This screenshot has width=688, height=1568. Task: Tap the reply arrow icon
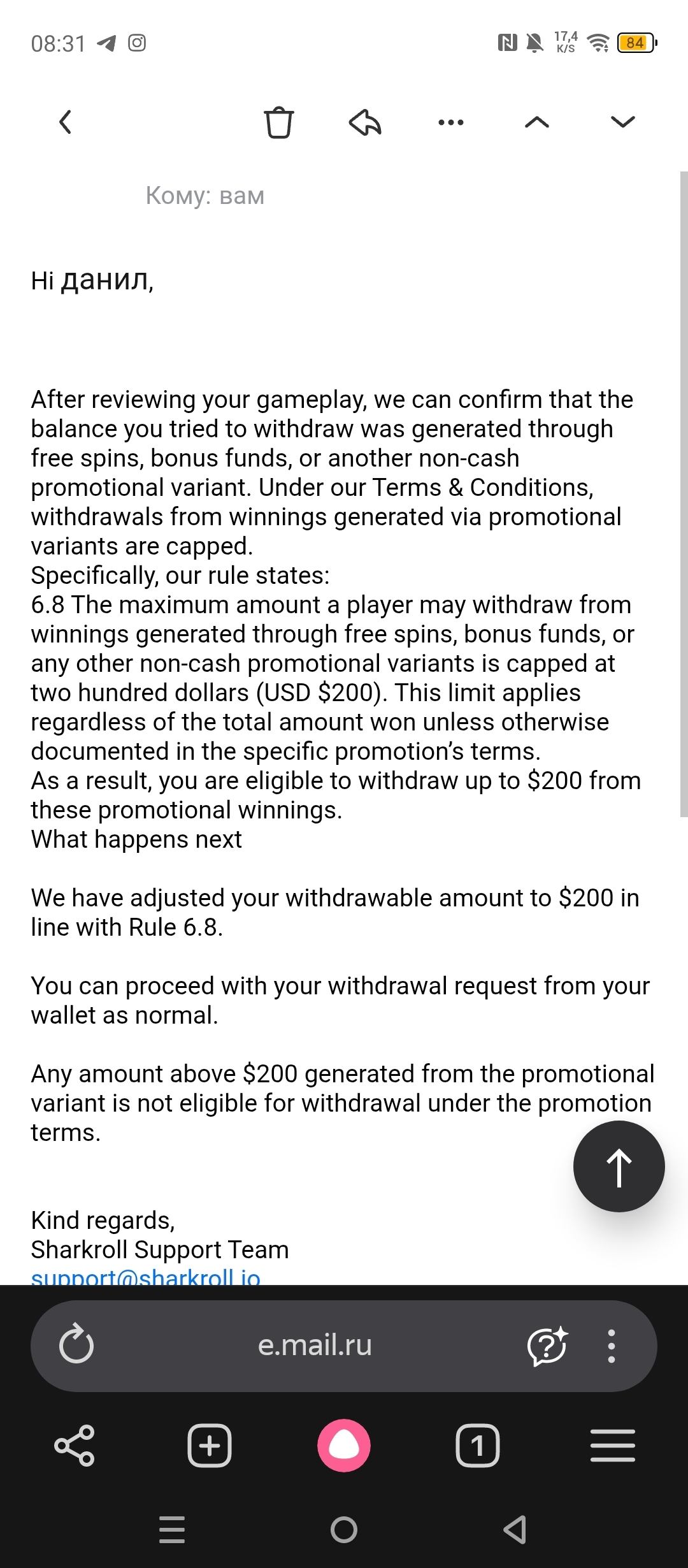(365, 122)
